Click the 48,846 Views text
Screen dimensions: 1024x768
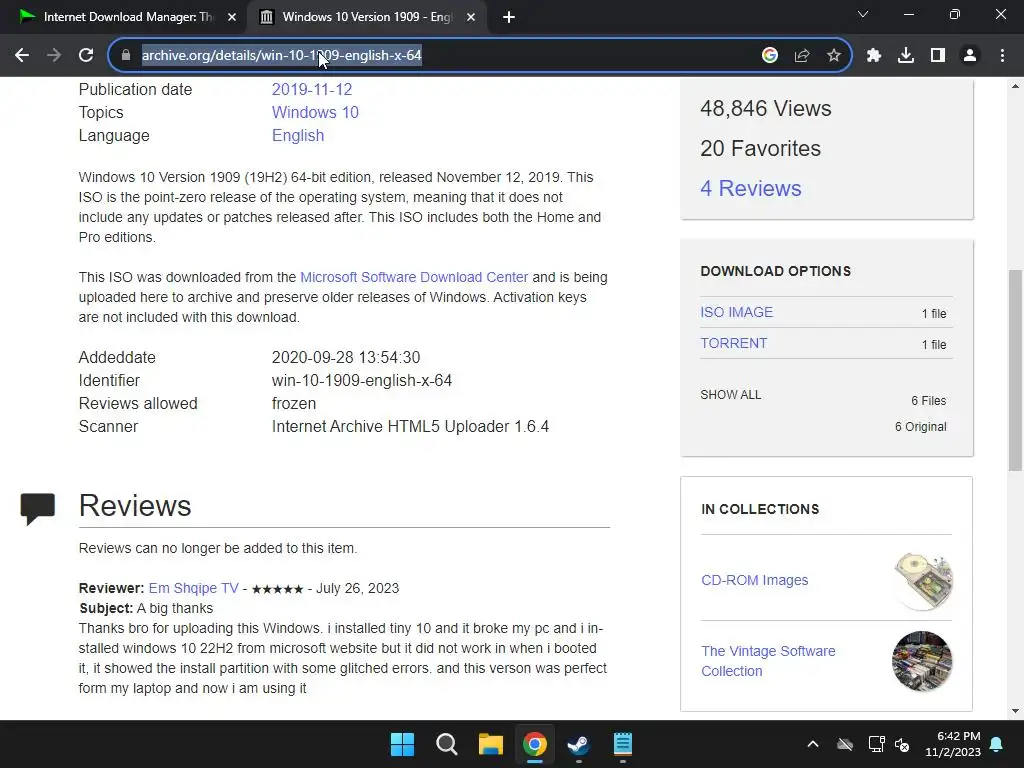pyautogui.click(x=765, y=108)
